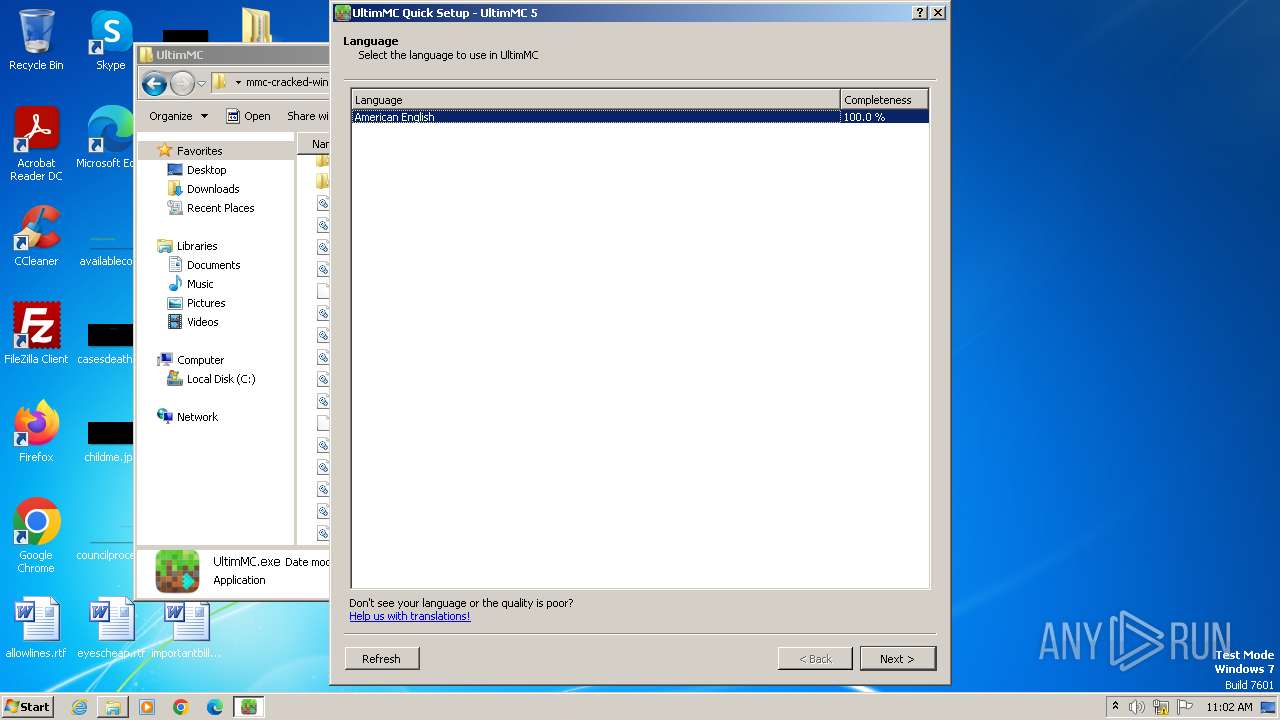
Task: Open Windows Media Player from taskbar
Action: 147,707
